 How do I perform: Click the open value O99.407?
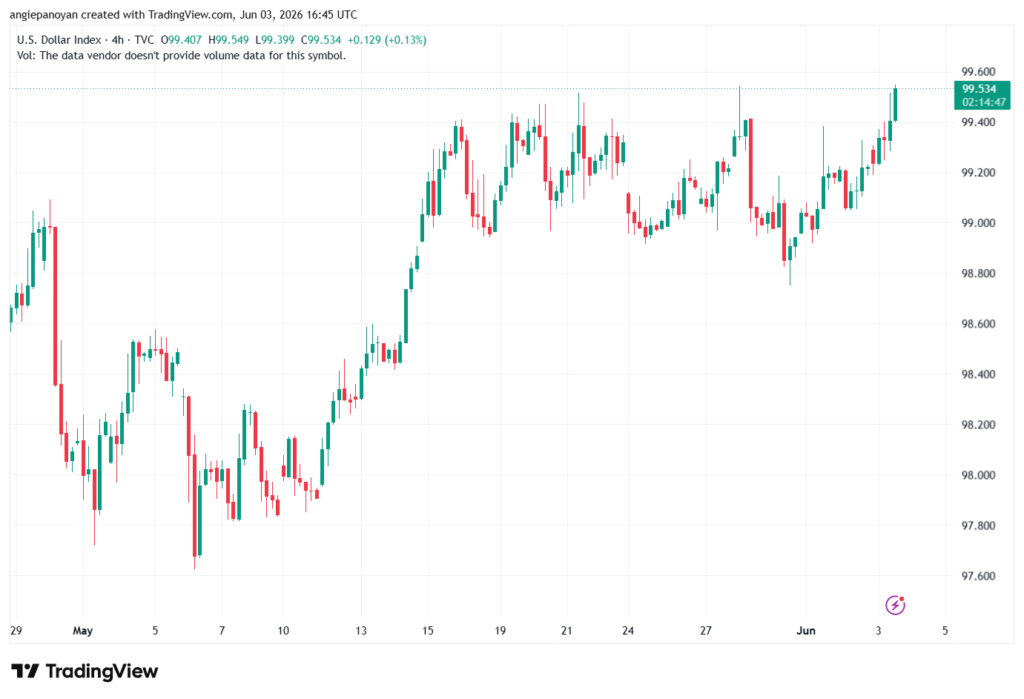point(182,40)
